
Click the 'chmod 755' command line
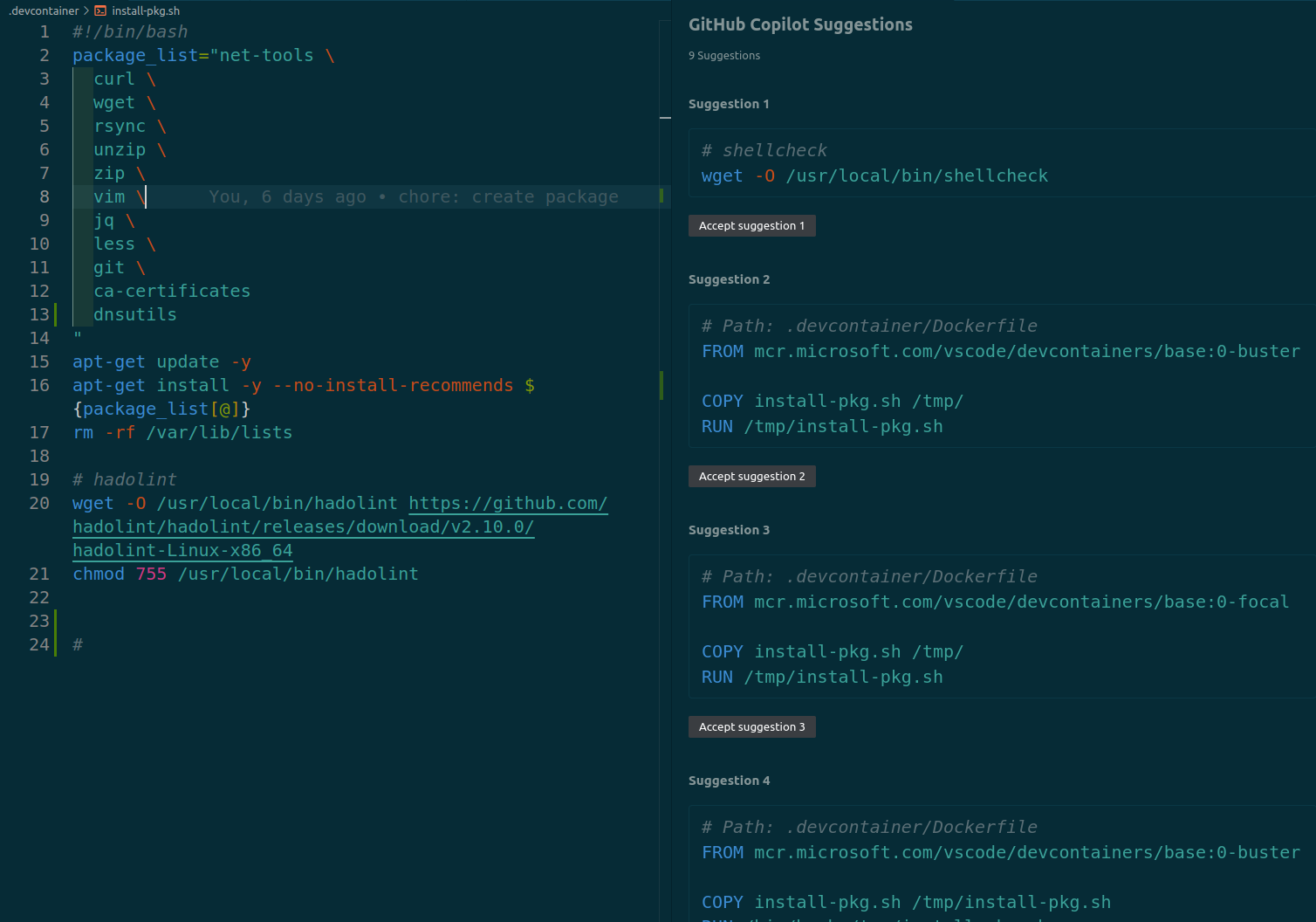tap(245, 574)
